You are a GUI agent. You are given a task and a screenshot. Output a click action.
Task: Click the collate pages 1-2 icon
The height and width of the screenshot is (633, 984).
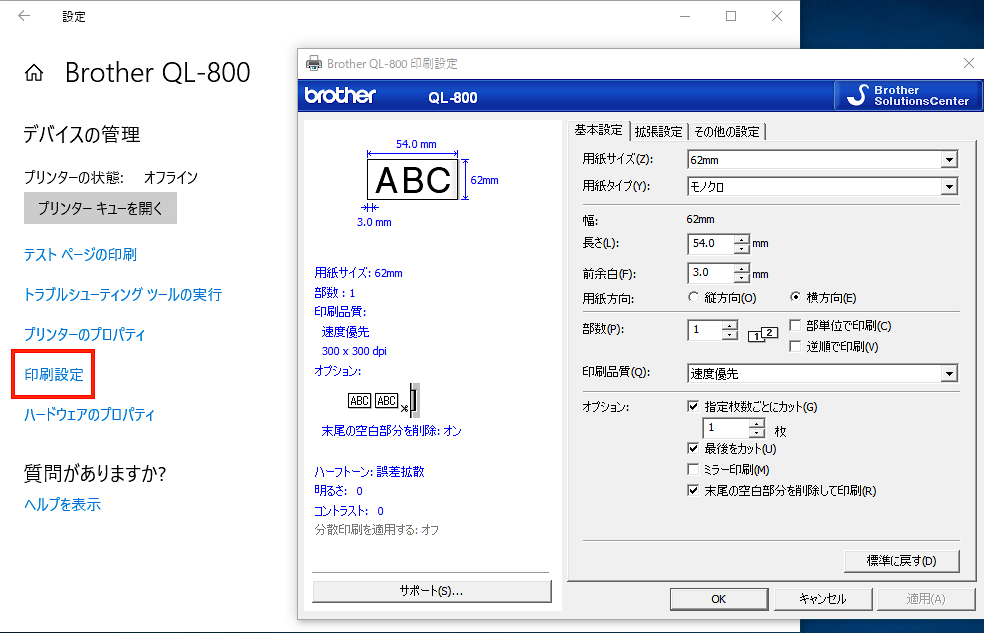763,334
